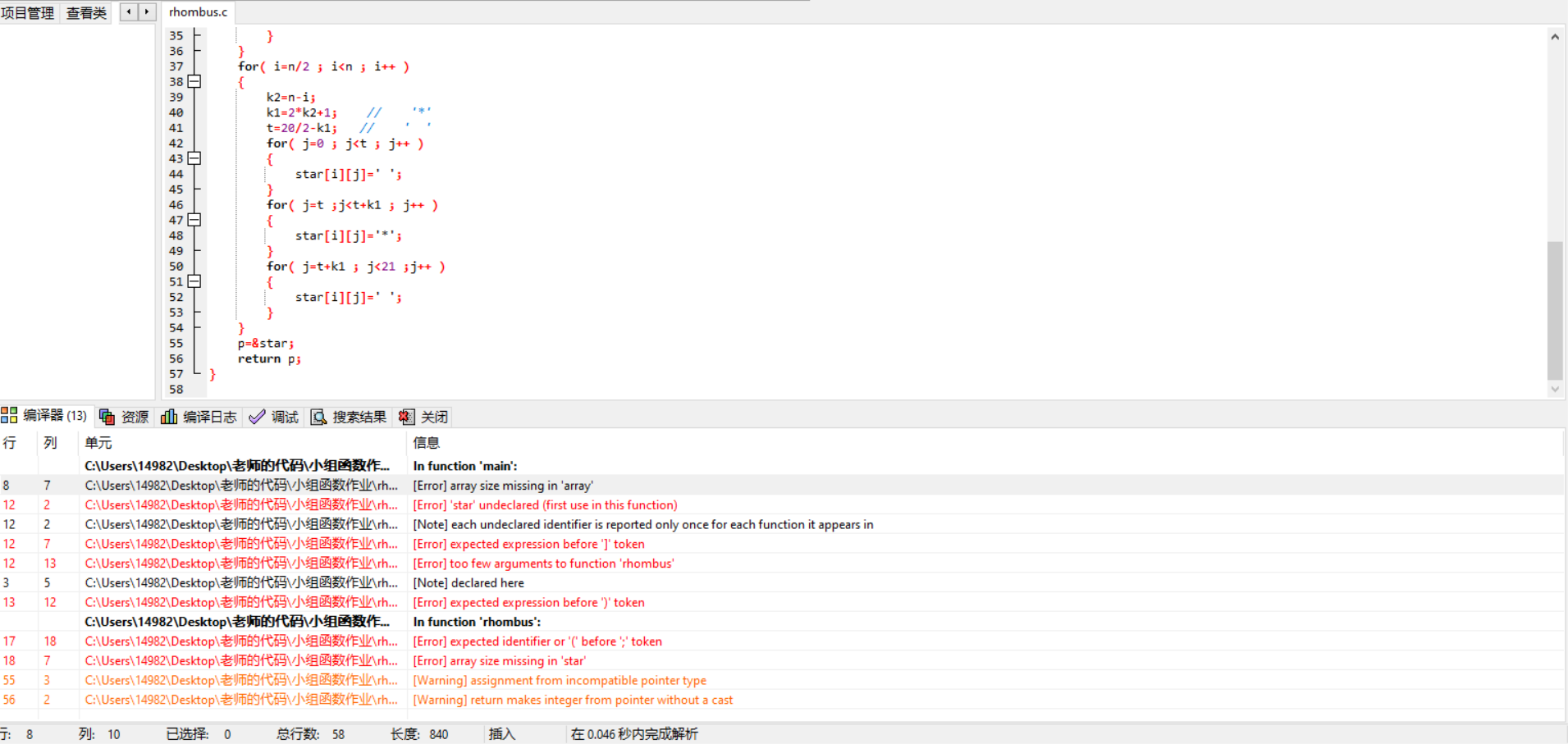Select the error "'star' undeclared (first use in this function)"

tap(781, 505)
